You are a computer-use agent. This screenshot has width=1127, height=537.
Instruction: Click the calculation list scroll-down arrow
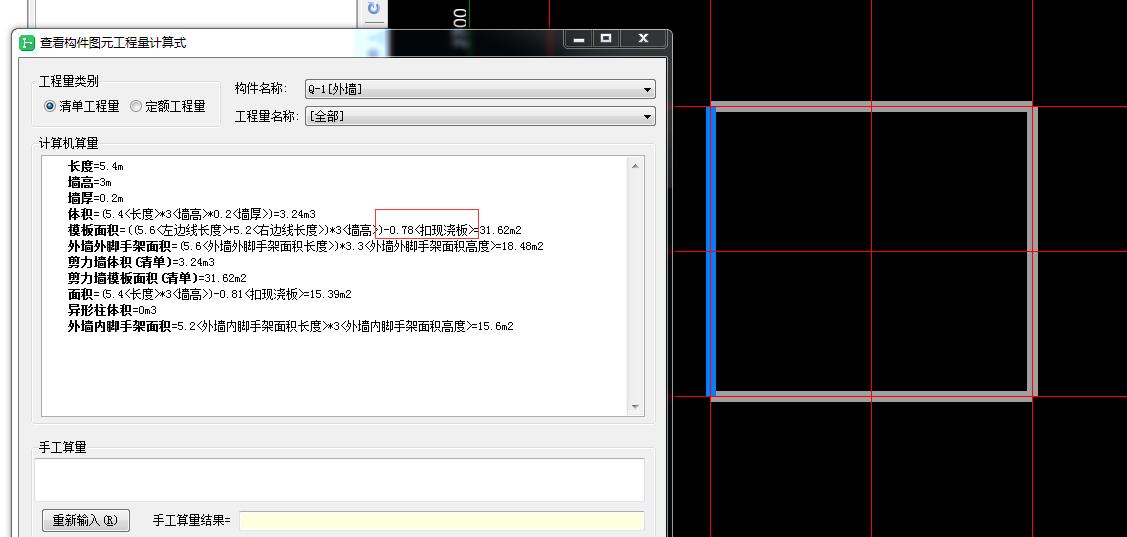coord(635,407)
